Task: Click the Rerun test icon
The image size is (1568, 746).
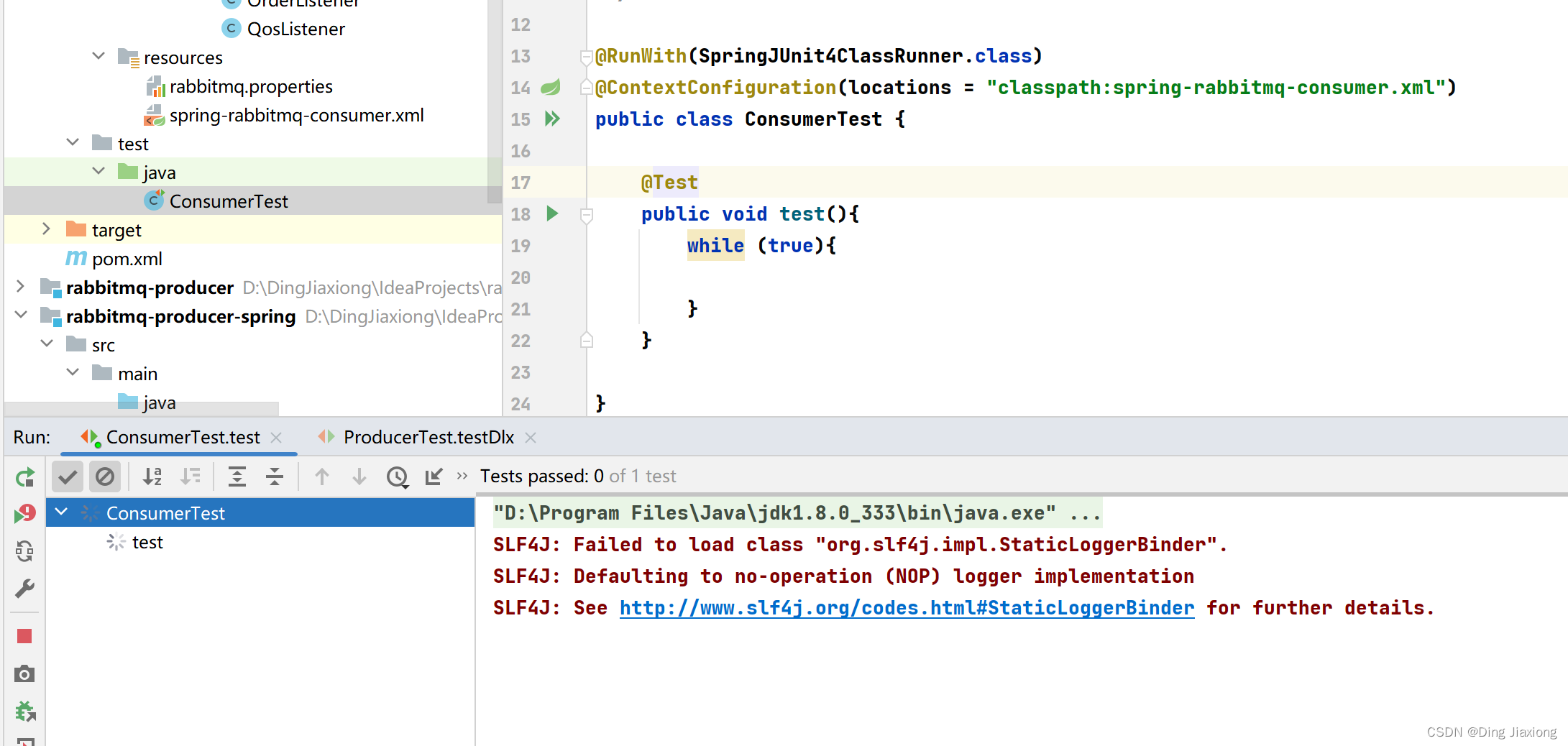Action: pos(24,477)
